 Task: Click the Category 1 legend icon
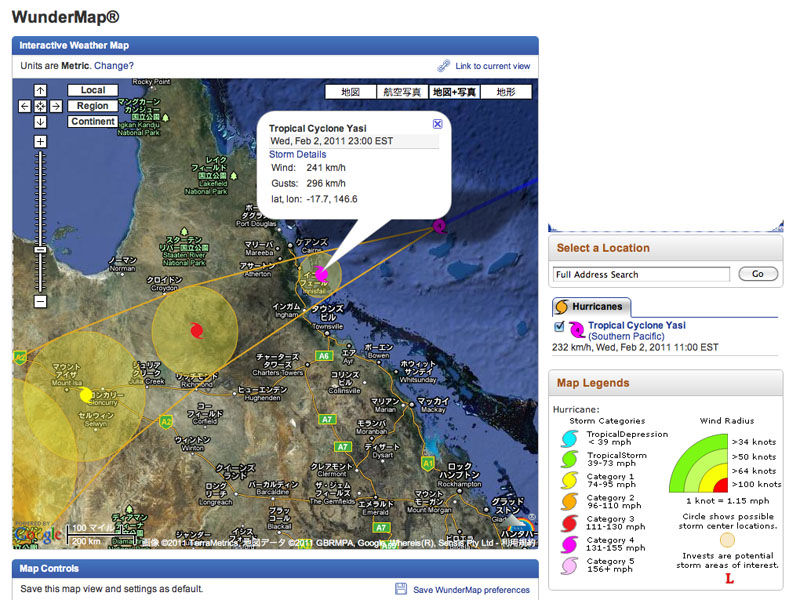pyautogui.click(x=569, y=481)
